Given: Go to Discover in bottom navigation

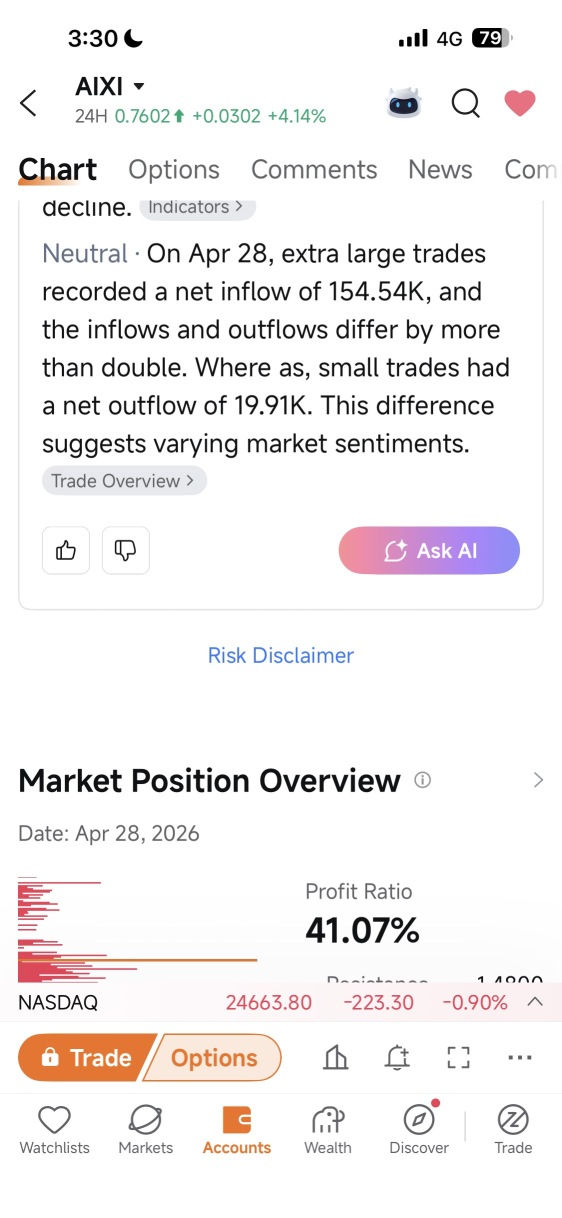Looking at the screenshot, I should click(x=419, y=1130).
